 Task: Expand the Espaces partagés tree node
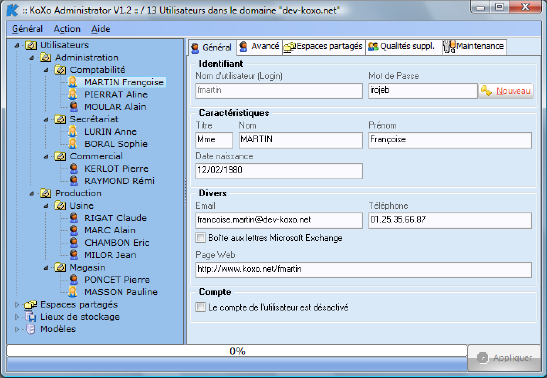[x=17, y=305]
